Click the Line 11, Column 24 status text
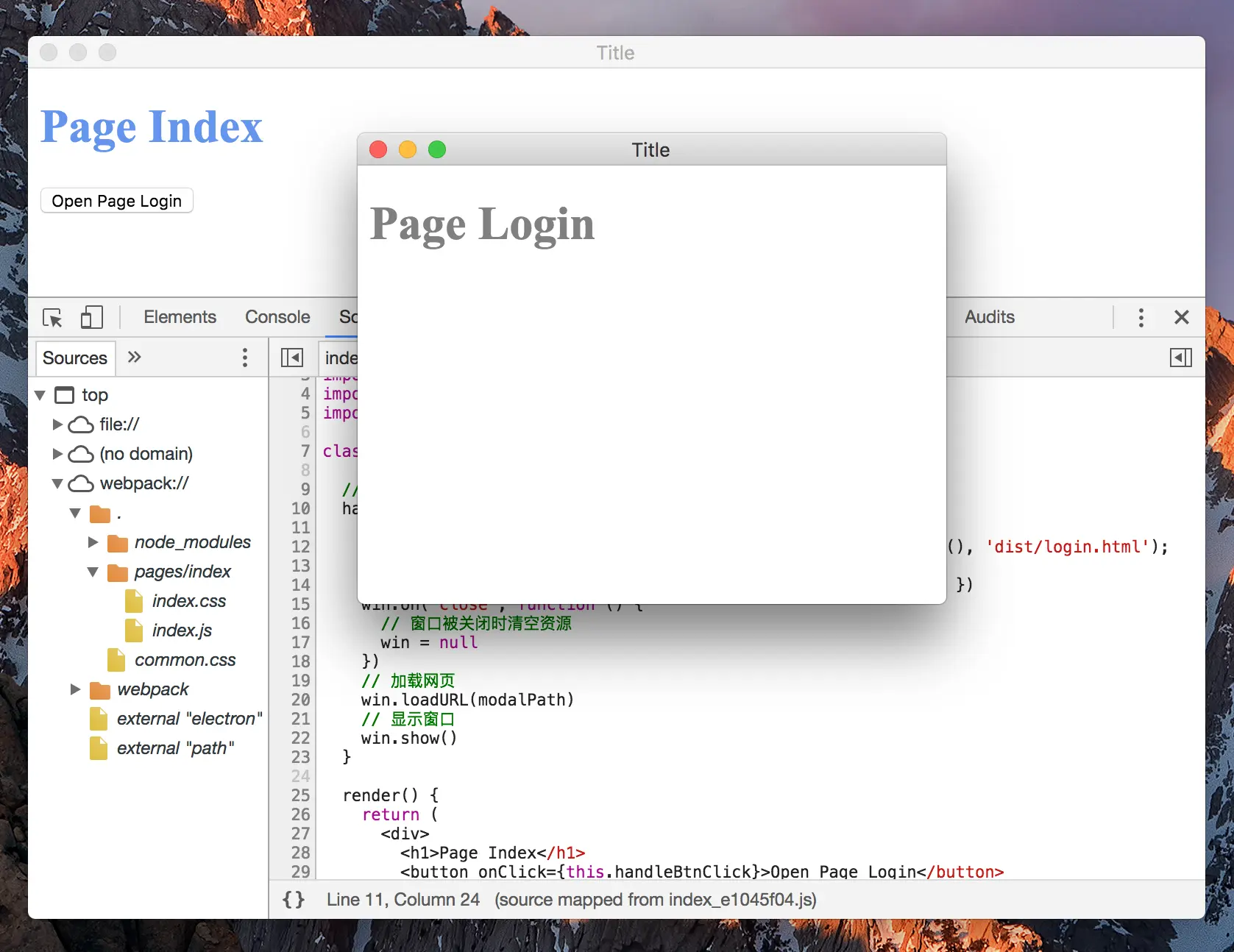Viewport: 1234px width, 952px height. [x=403, y=899]
